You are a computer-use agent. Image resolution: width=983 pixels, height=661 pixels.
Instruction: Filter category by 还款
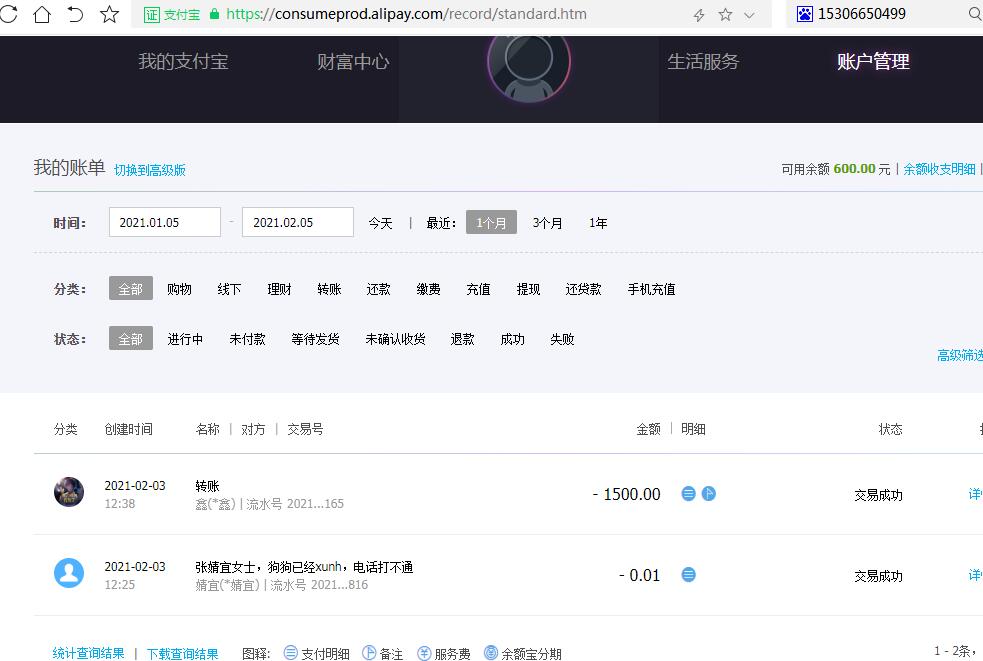[x=379, y=289]
